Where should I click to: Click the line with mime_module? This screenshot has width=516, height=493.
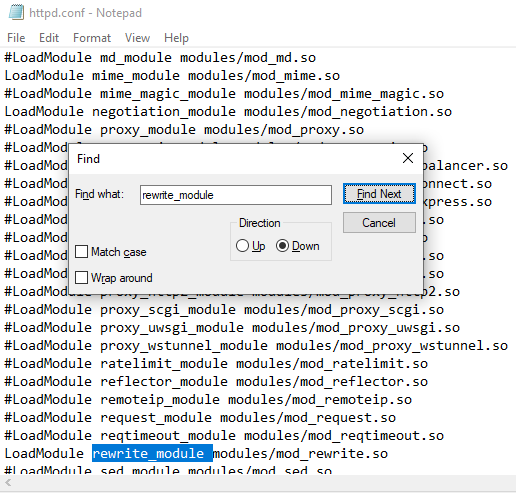click(x=172, y=76)
